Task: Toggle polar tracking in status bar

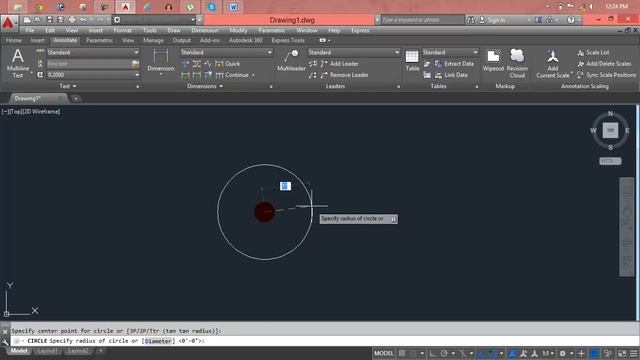Action: (x=444, y=353)
